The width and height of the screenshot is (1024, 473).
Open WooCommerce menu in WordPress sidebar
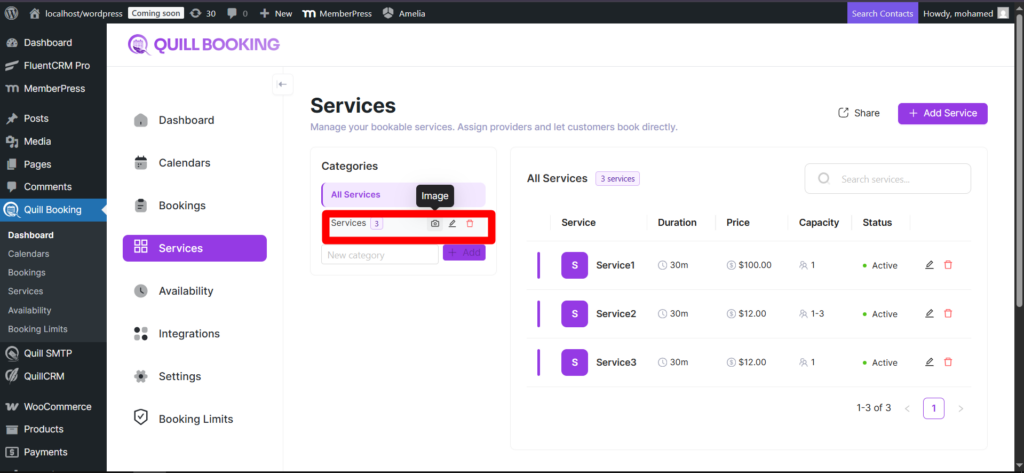tap(56, 407)
